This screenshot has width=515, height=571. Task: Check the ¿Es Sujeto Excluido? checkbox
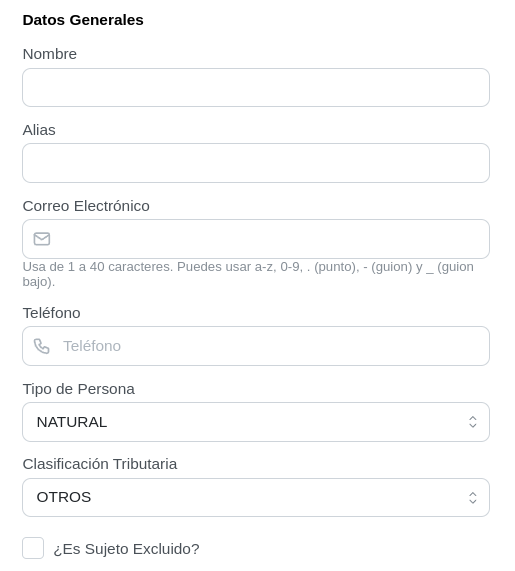(33, 548)
